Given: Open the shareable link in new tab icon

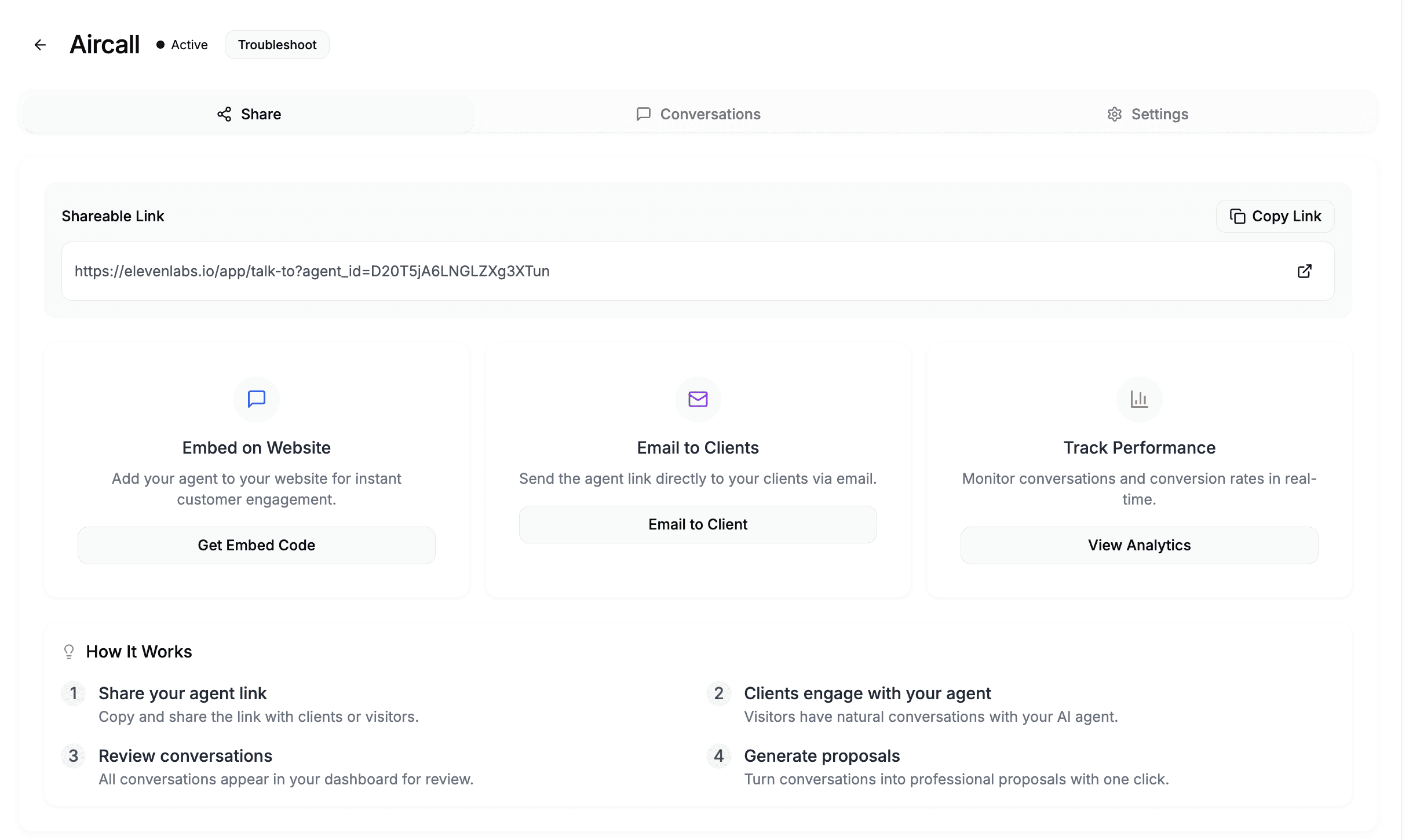Looking at the screenshot, I should point(1304,271).
